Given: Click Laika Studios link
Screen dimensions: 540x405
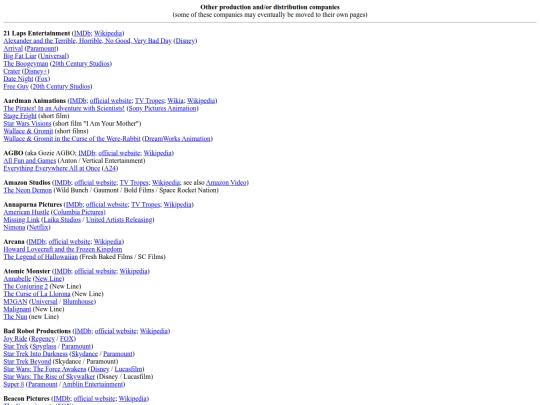Looking at the screenshot, I should point(62,220).
